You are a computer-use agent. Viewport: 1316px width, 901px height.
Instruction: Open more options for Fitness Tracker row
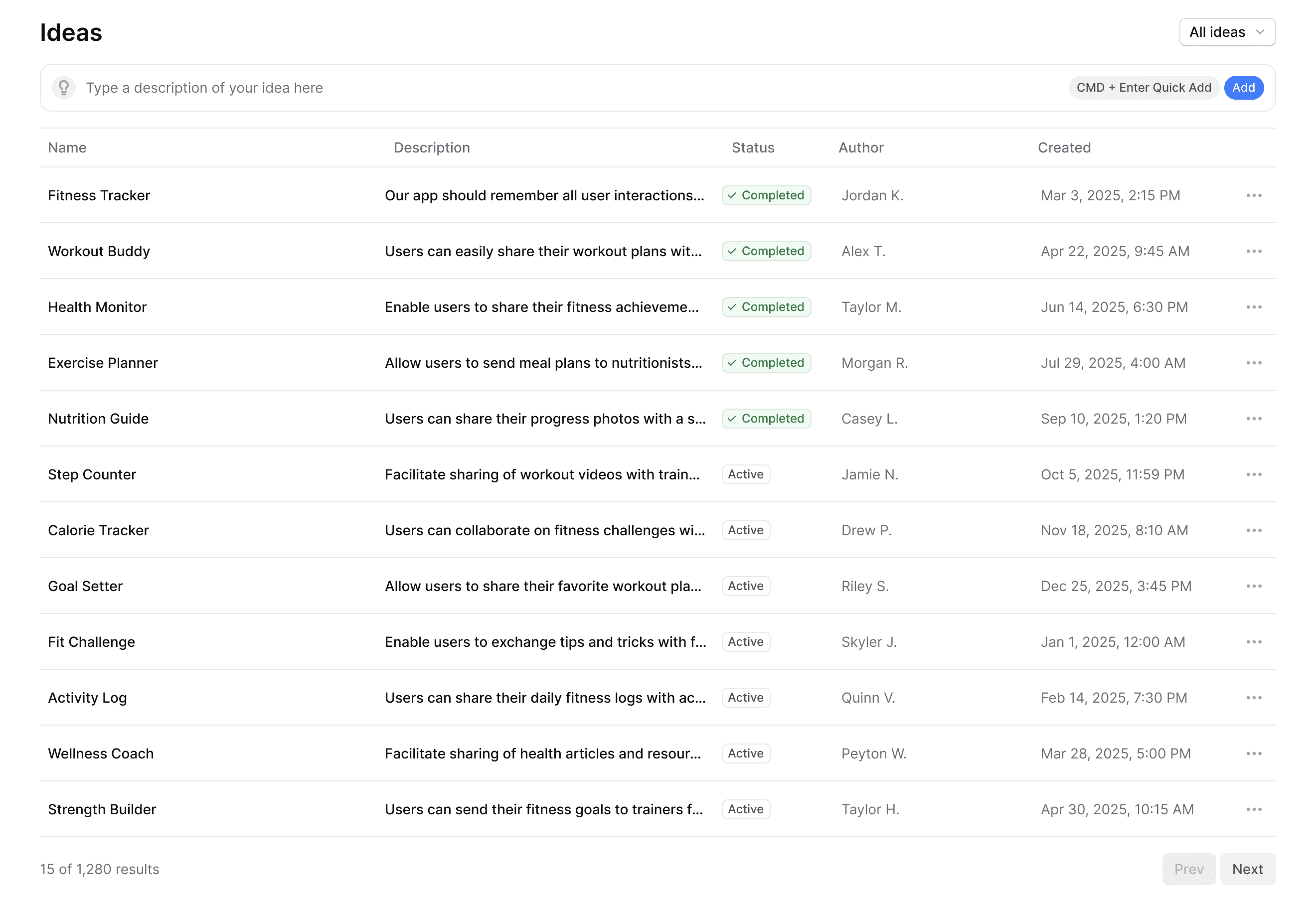tap(1253, 195)
